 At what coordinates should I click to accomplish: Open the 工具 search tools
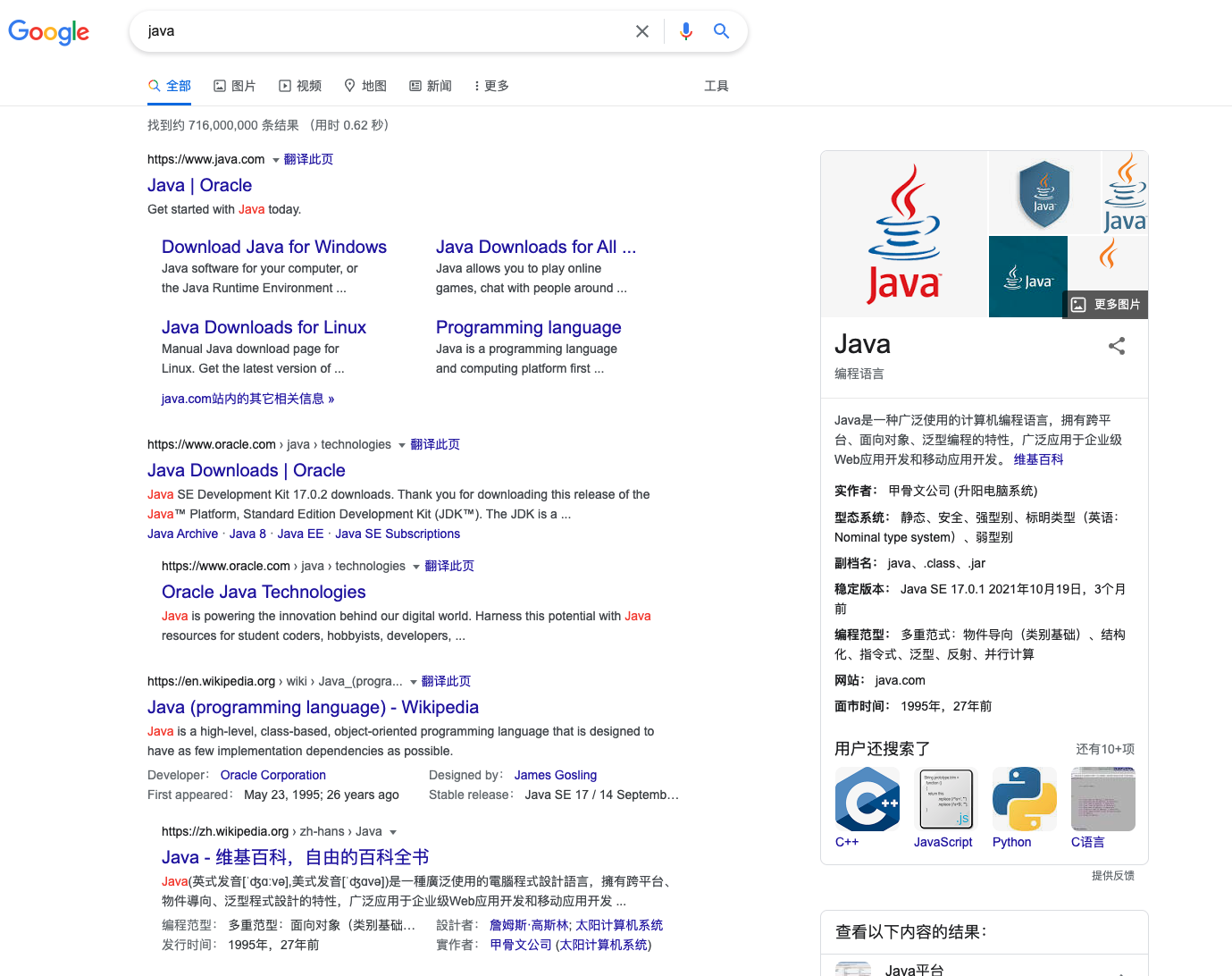[x=717, y=86]
